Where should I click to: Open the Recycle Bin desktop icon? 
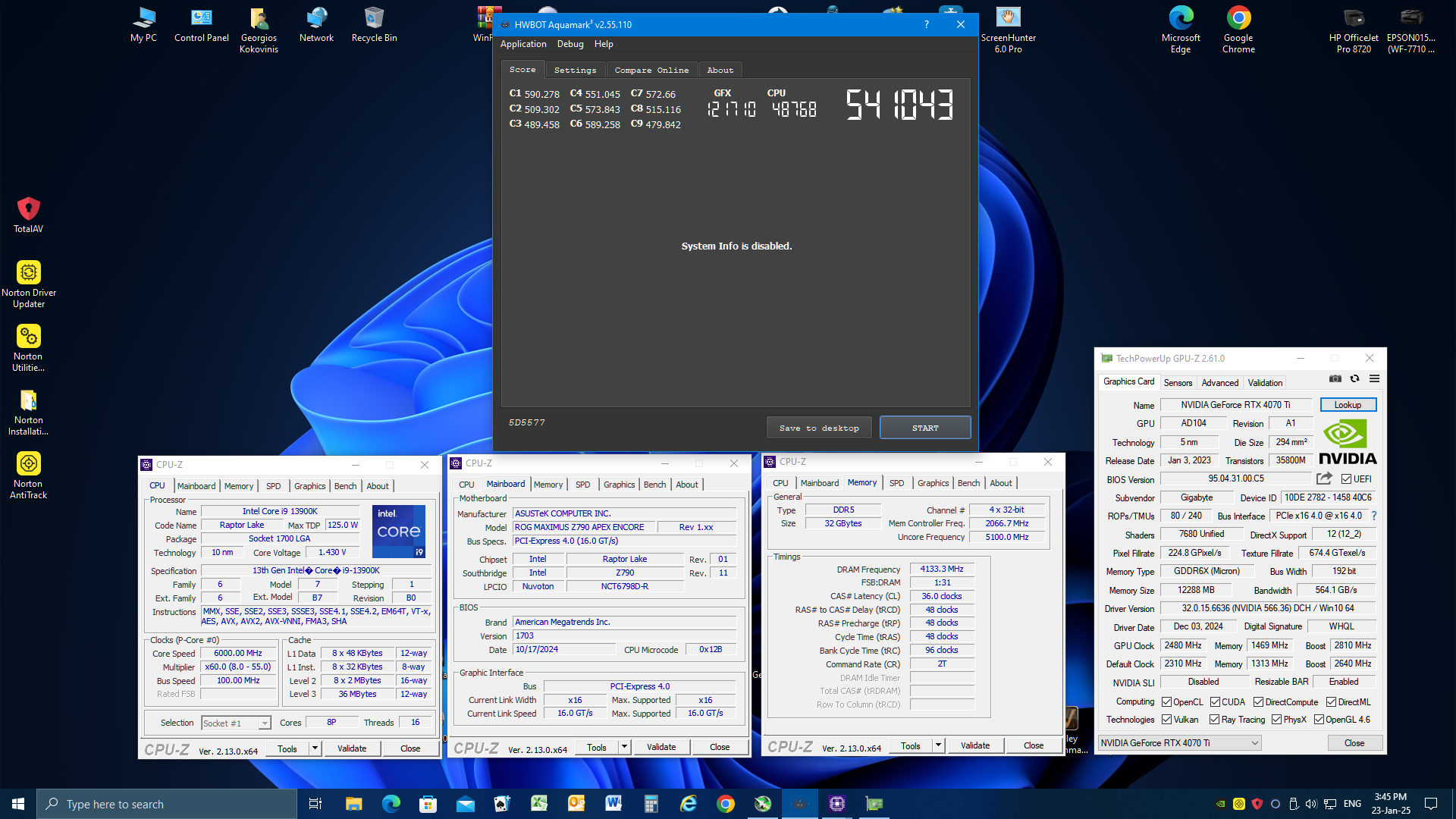click(374, 25)
